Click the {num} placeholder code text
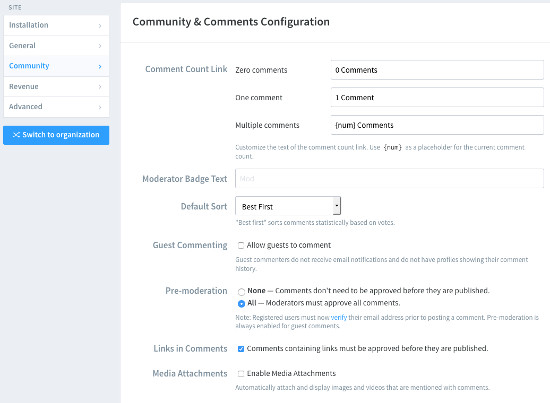Image resolution: width=550 pixels, height=403 pixels. [393, 147]
